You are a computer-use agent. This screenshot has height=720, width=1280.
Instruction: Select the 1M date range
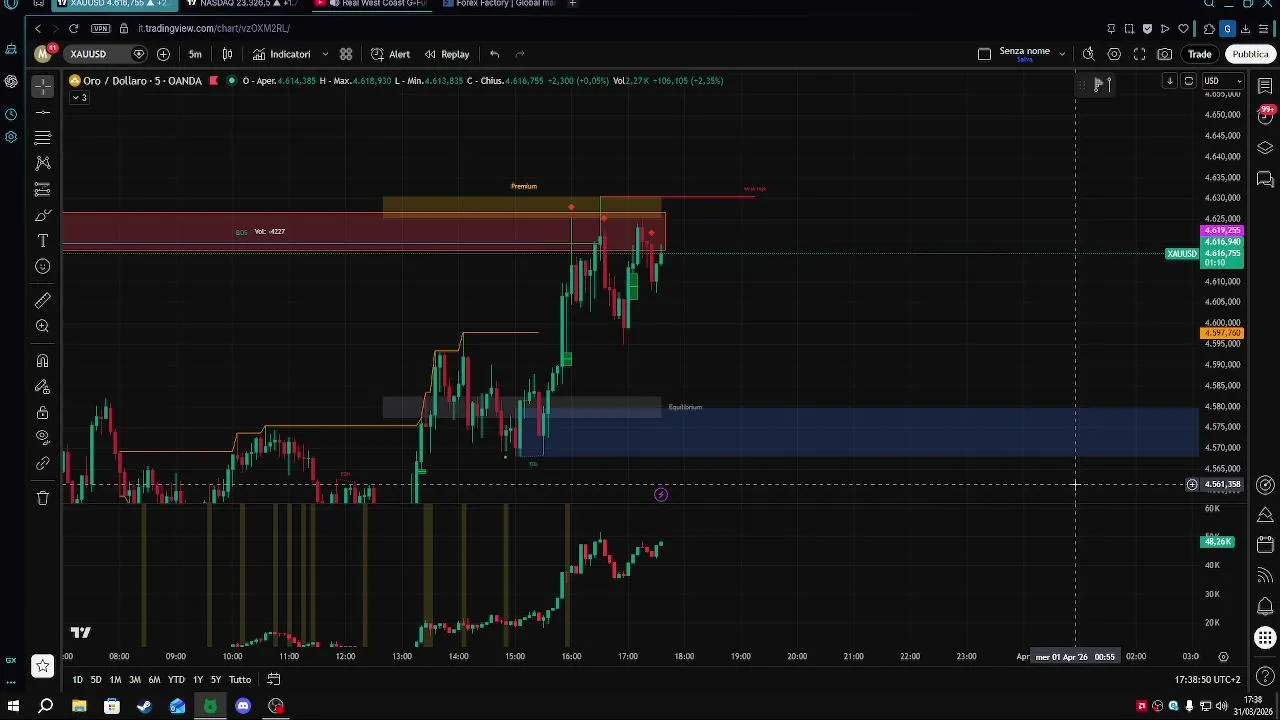115,680
